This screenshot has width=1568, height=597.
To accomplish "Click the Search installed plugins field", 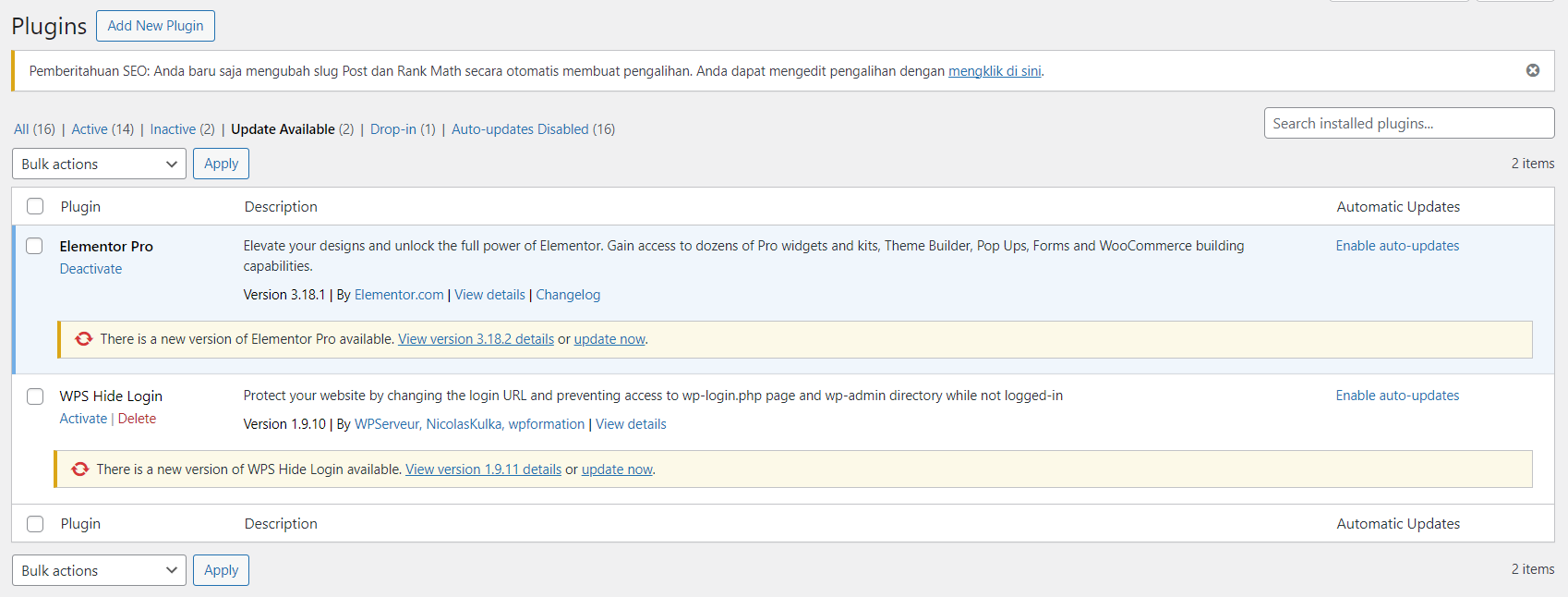I will (x=1409, y=123).
